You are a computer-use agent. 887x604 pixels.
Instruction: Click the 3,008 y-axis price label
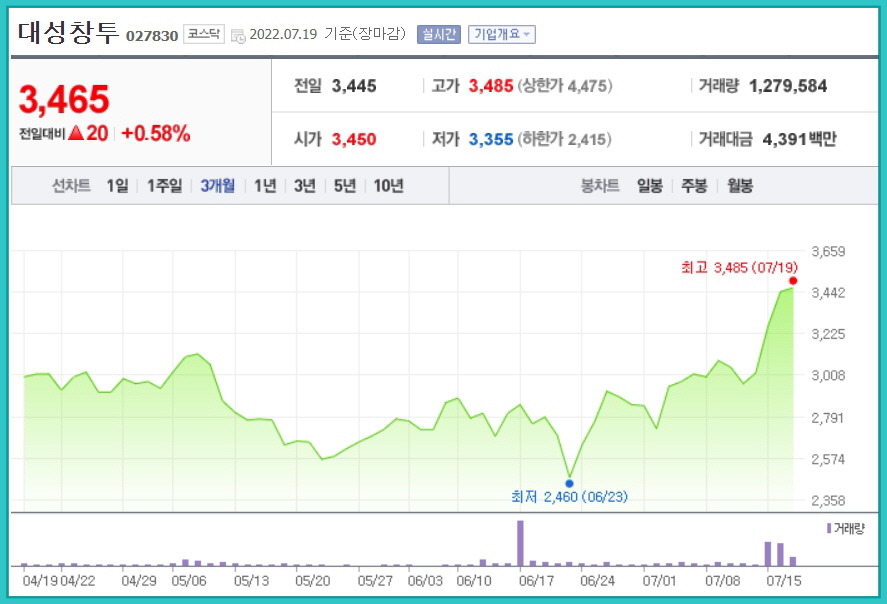tap(828, 376)
